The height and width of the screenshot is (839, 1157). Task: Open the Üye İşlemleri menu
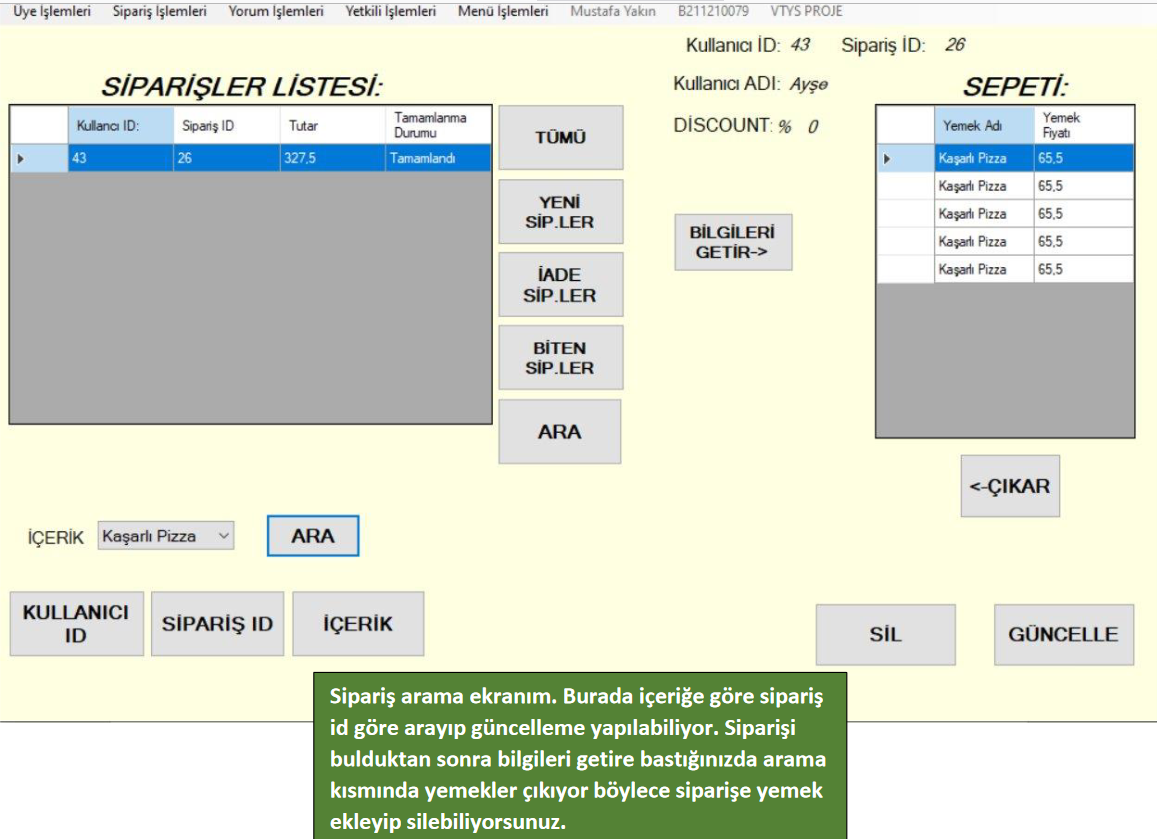pyautogui.click(x=51, y=12)
